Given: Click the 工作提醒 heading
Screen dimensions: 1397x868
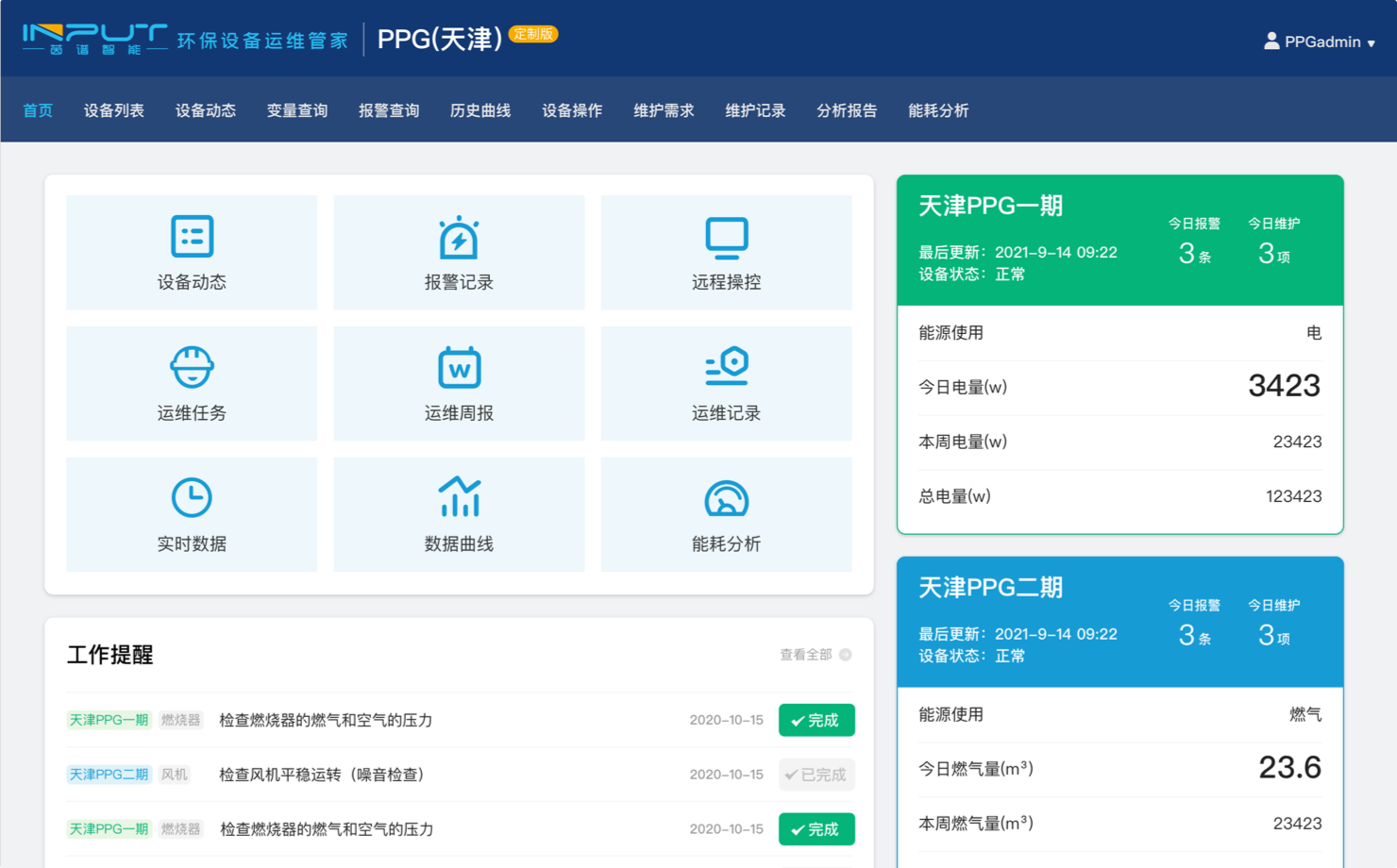Looking at the screenshot, I should pyautogui.click(x=109, y=655).
